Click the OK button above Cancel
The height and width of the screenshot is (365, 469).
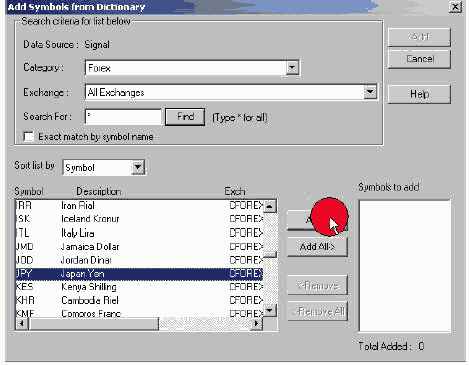[x=419, y=37]
